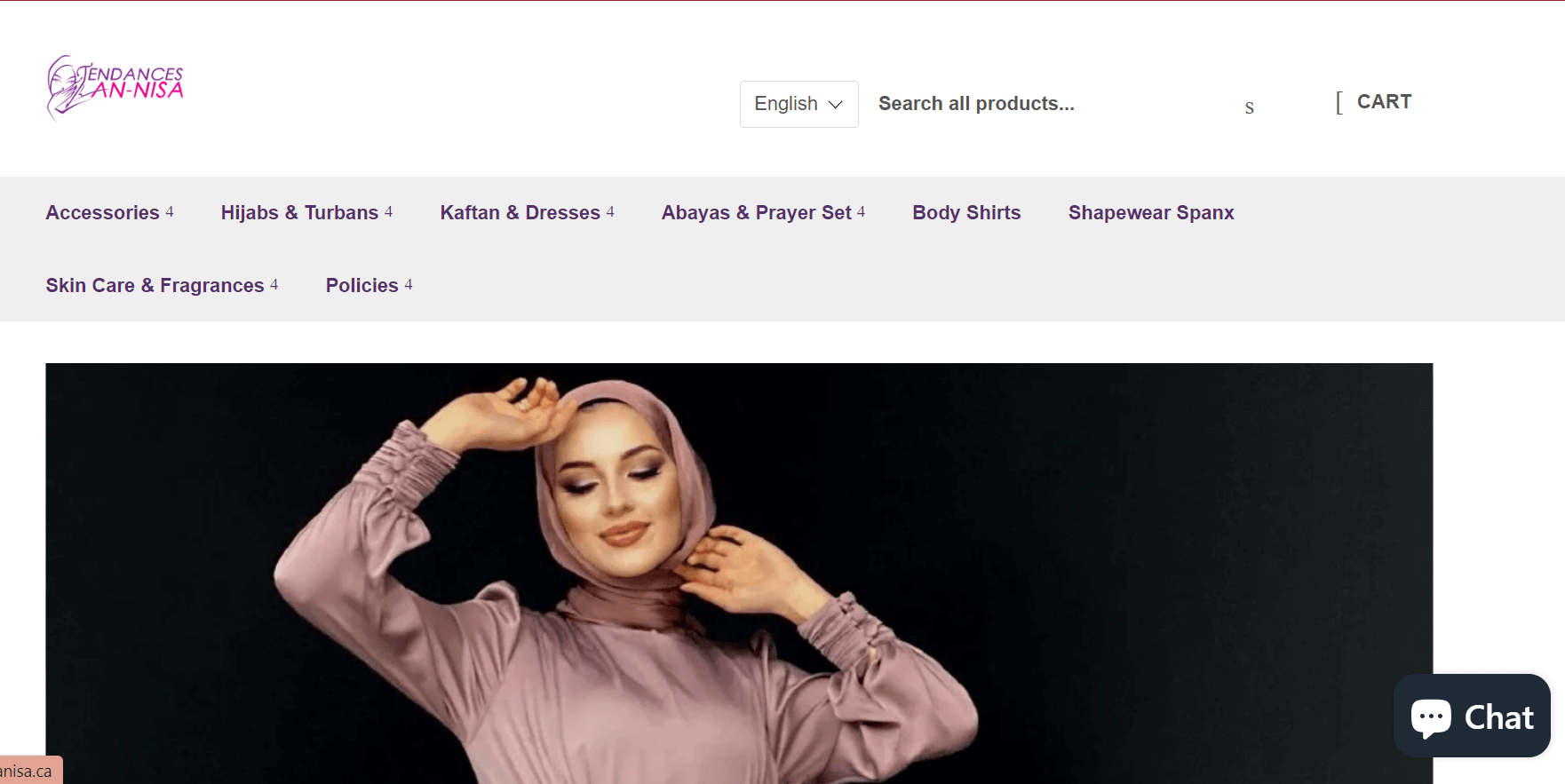
Task: Expand the Policies submenu arrow
Action: (409, 285)
